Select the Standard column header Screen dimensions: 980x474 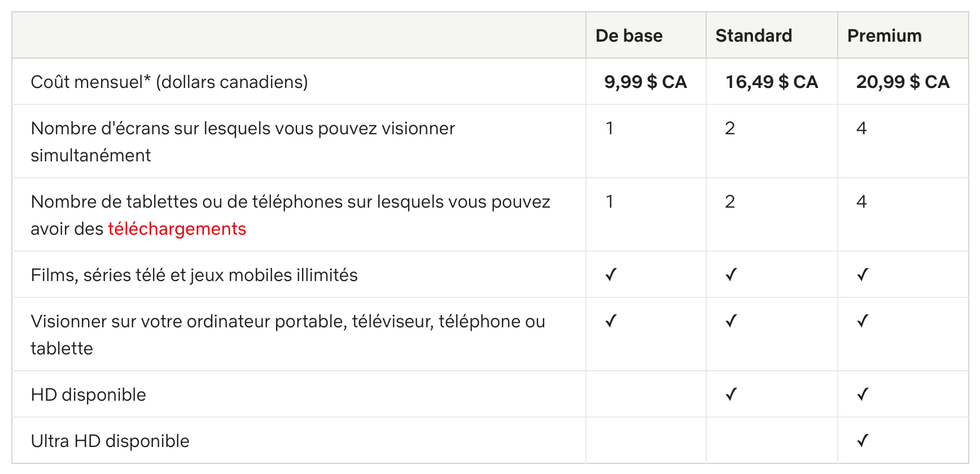pyautogui.click(x=754, y=36)
